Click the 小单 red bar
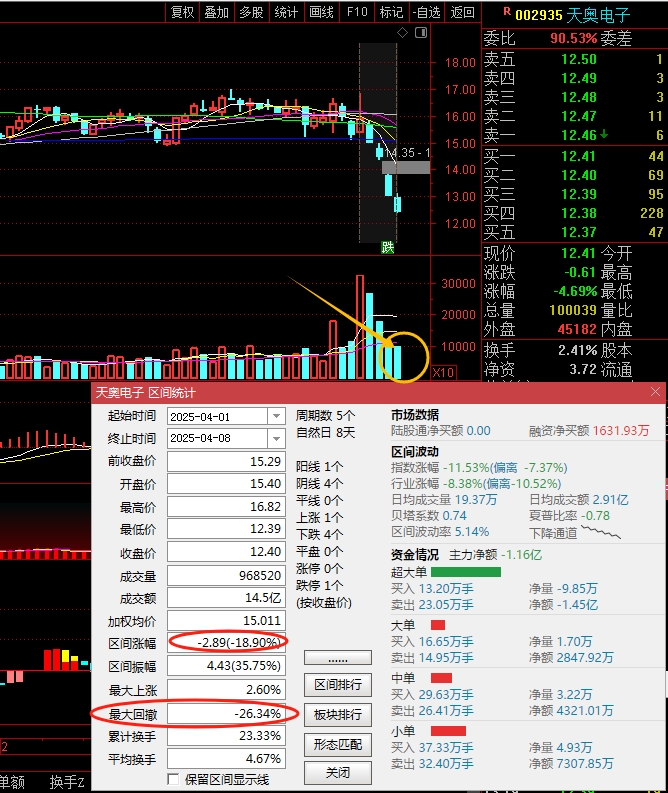The width and height of the screenshot is (668, 793). coord(448,731)
